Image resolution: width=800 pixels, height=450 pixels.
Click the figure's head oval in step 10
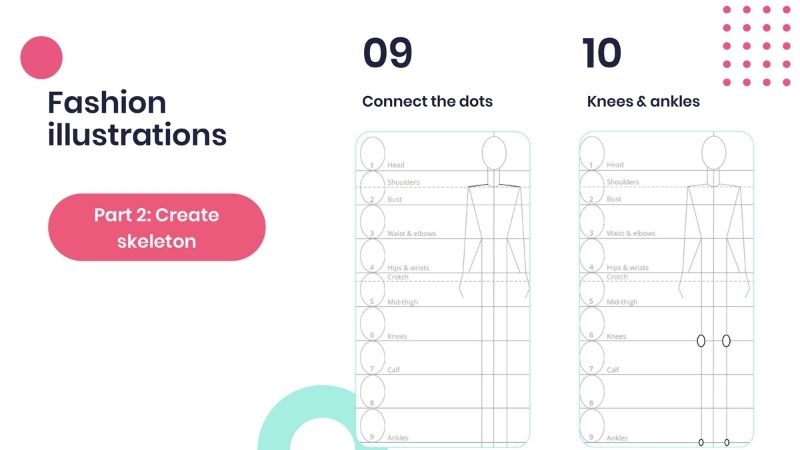[713, 153]
